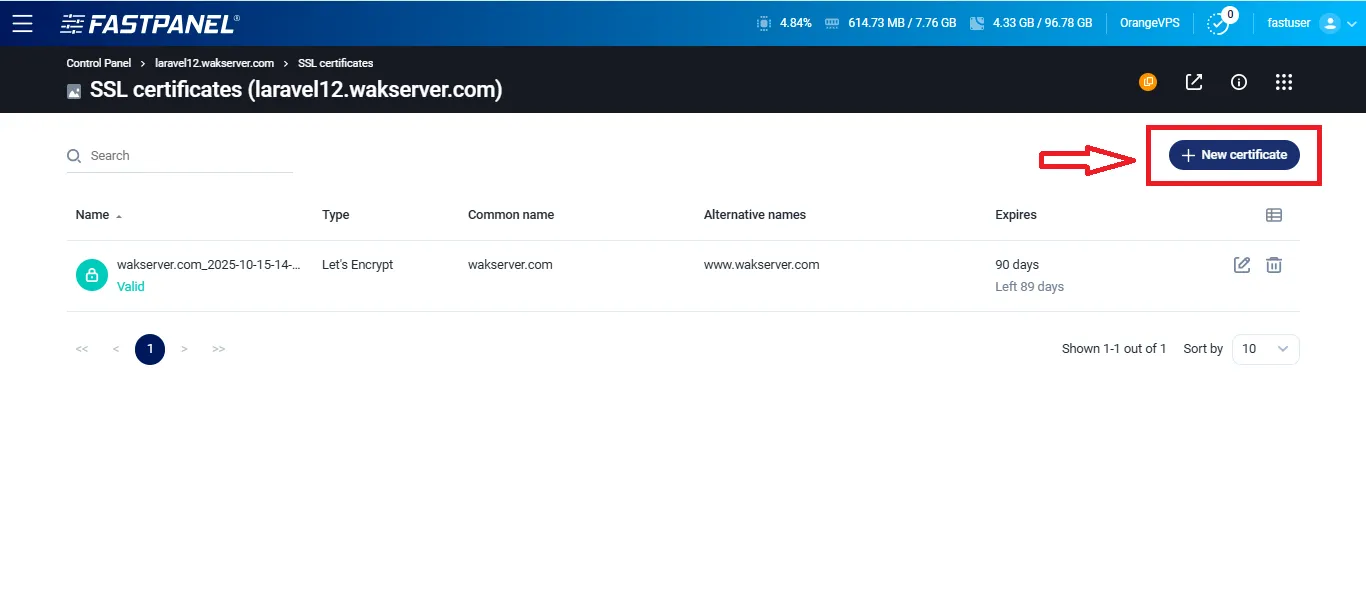Viewport: 1366px width, 599px height.
Task: Open the table column settings icon
Action: click(1274, 215)
